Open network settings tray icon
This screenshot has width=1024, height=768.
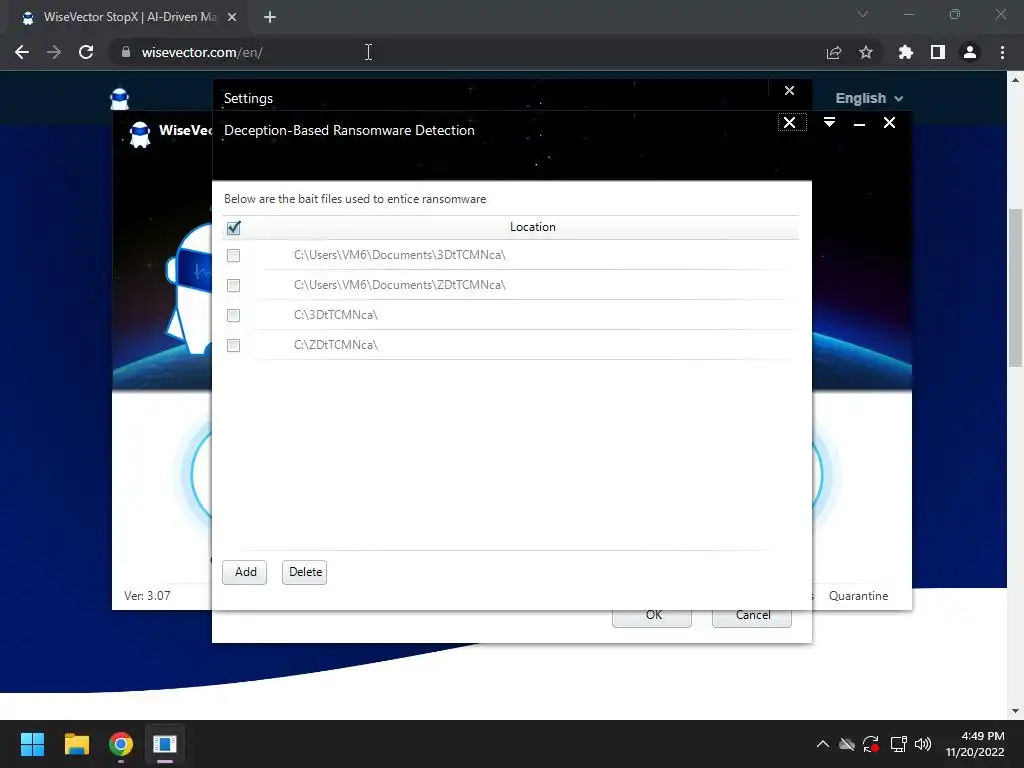pyautogui.click(x=899, y=744)
